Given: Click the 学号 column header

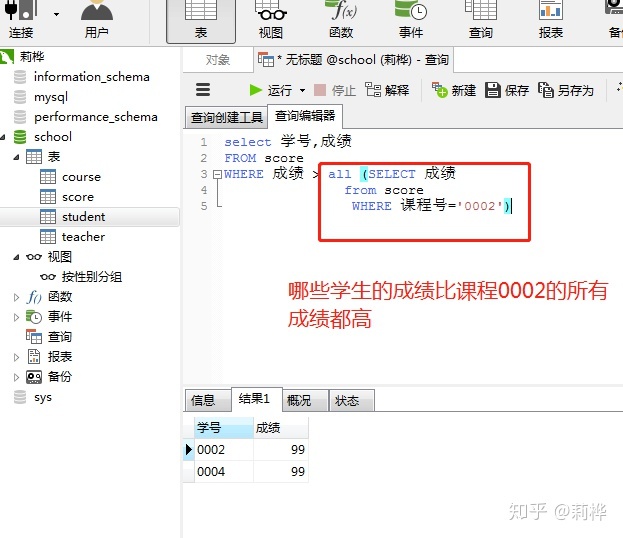Looking at the screenshot, I should pos(224,428).
